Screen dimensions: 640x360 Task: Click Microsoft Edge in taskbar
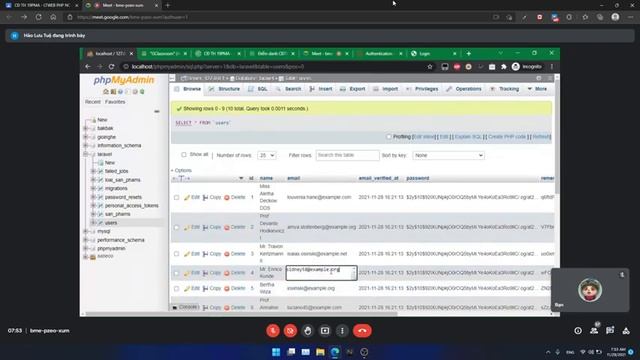point(335,352)
